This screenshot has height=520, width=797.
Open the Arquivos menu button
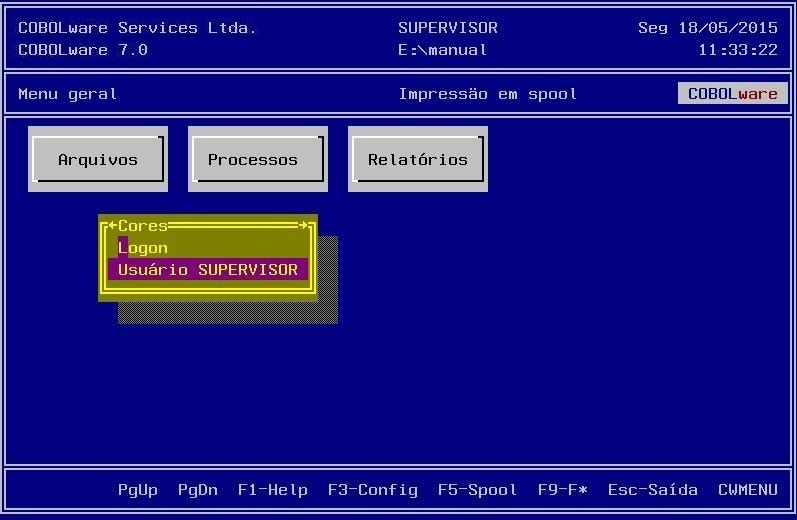coord(98,159)
